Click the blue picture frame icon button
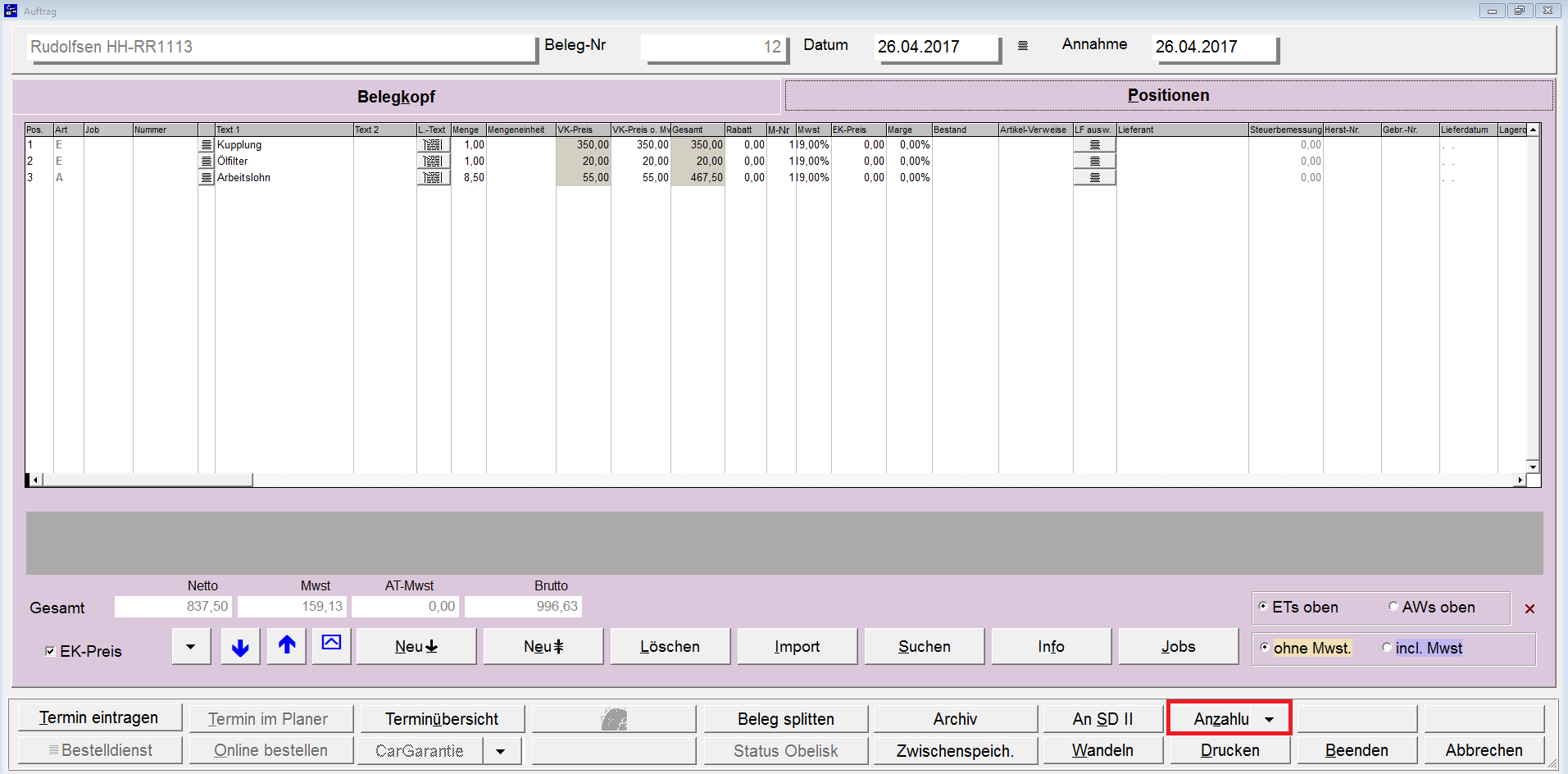Screen dimensions: 1568x774 [331, 646]
